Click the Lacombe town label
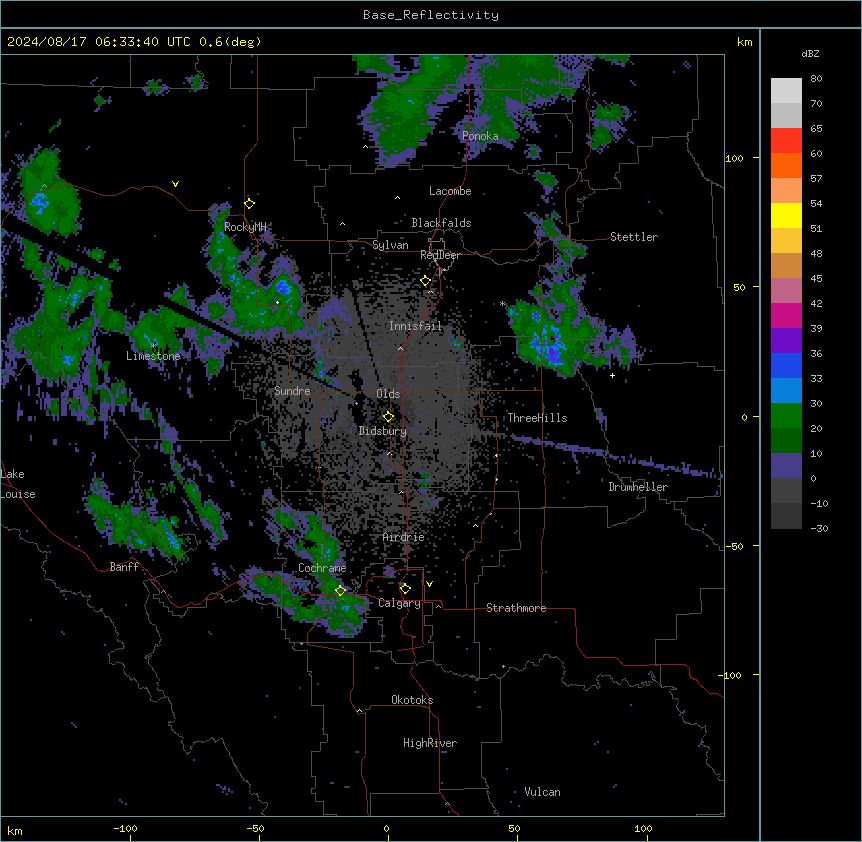 tap(450, 191)
